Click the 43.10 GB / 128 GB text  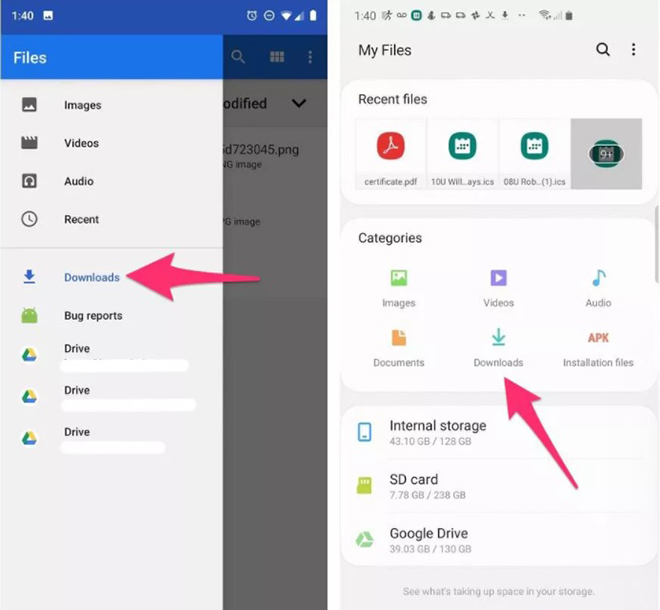click(x=430, y=441)
